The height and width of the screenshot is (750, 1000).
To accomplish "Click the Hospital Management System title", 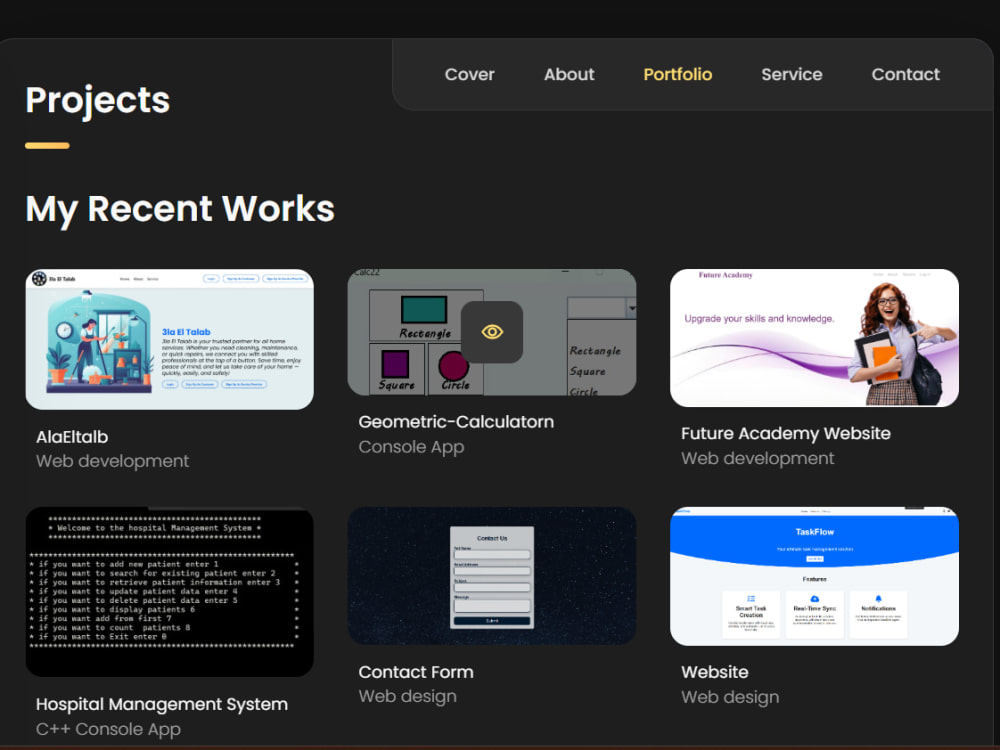I will pyautogui.click(x=162, y=704).
